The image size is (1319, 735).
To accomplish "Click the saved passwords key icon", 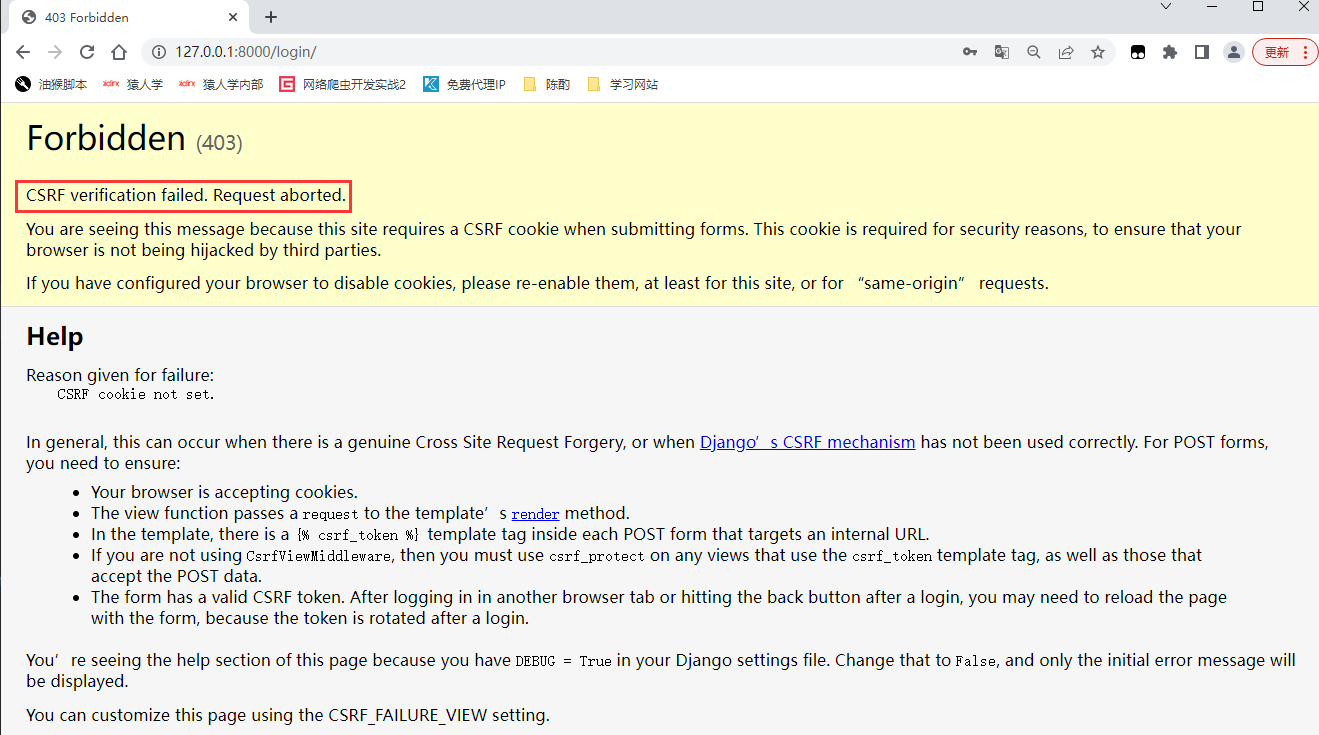I will pos(969,52).
